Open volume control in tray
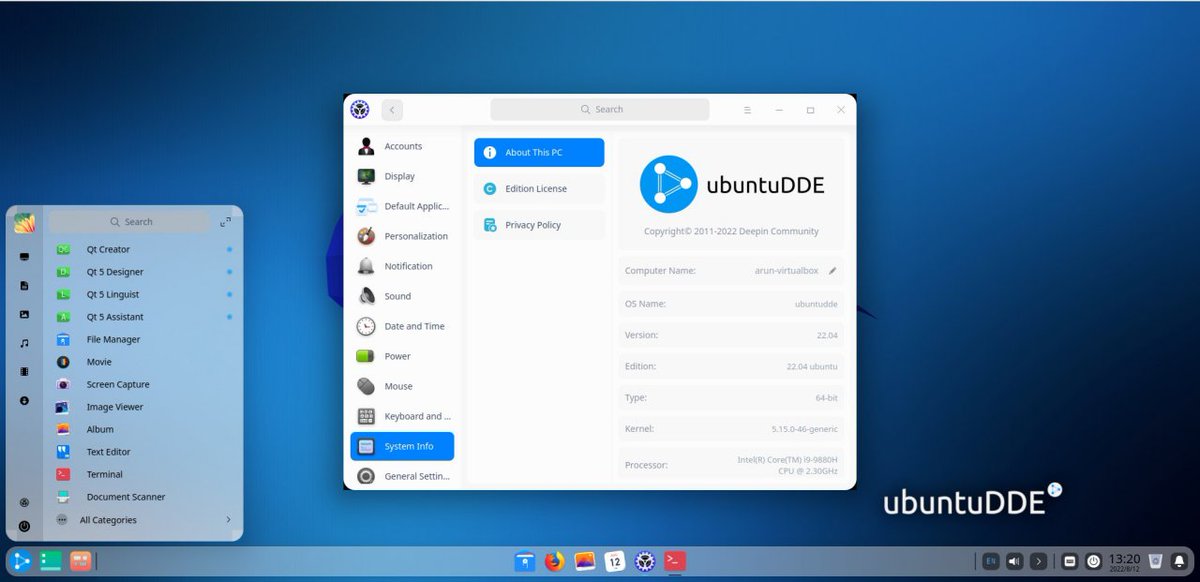Image resolution: width=1200 pixels, height=582 pixels. point(1015,561)
